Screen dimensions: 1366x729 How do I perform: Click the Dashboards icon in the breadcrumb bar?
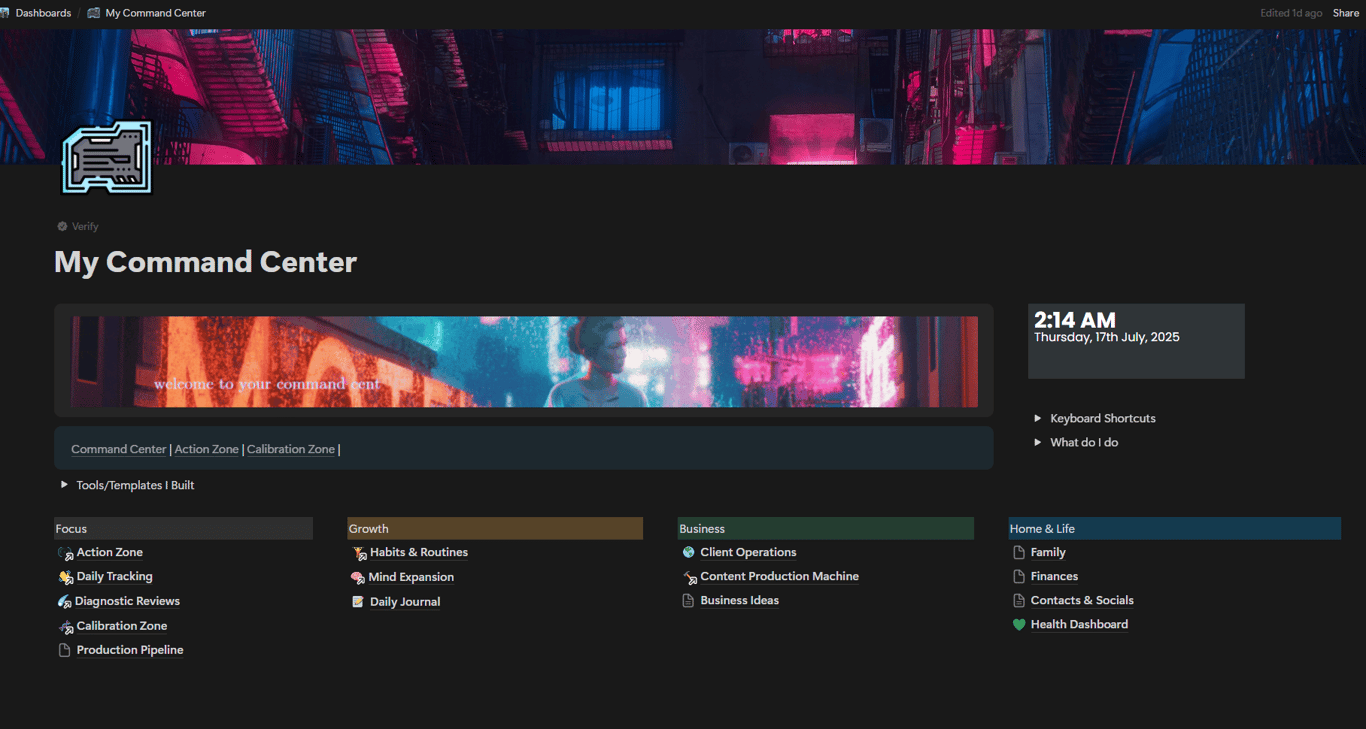click(9, 12)
